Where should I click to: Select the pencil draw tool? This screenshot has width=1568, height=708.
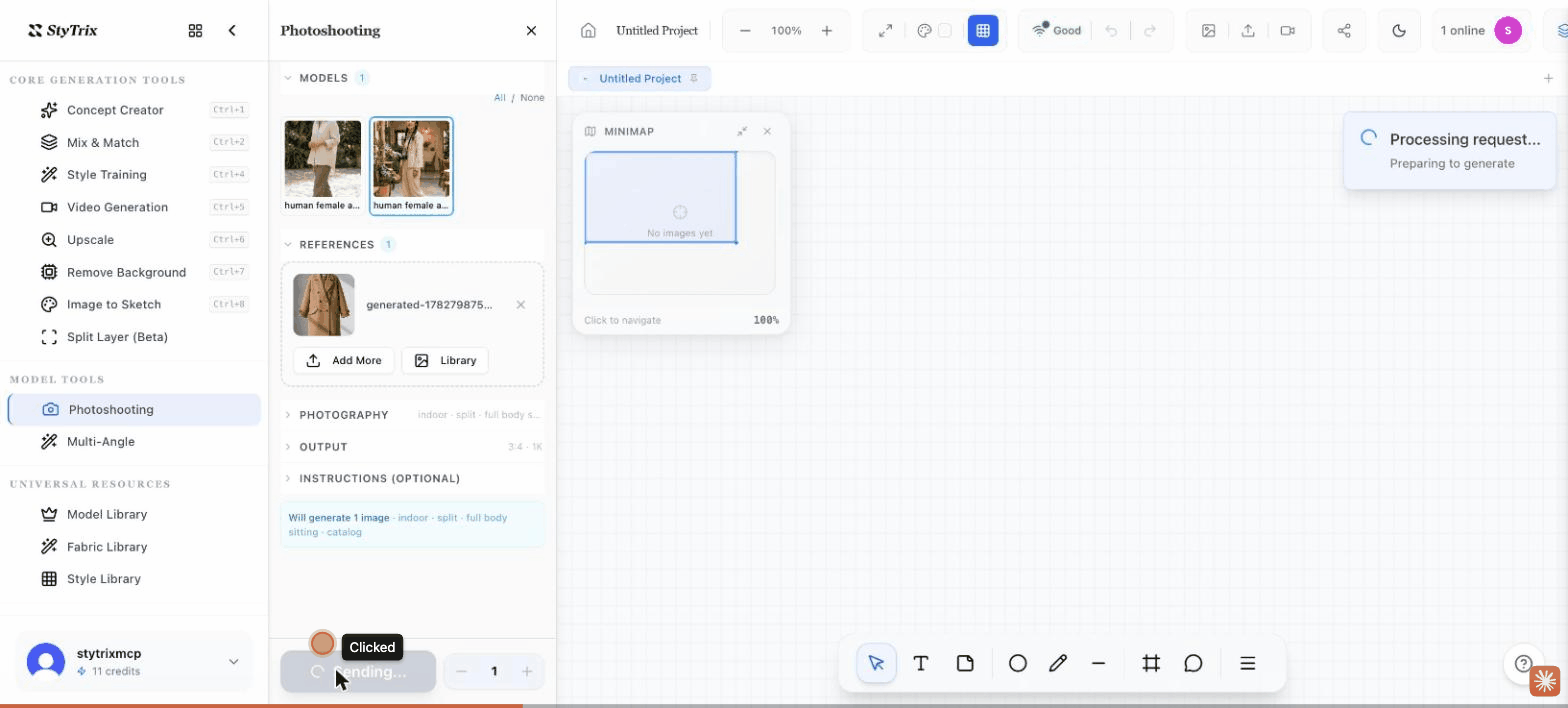(1058, 663)
